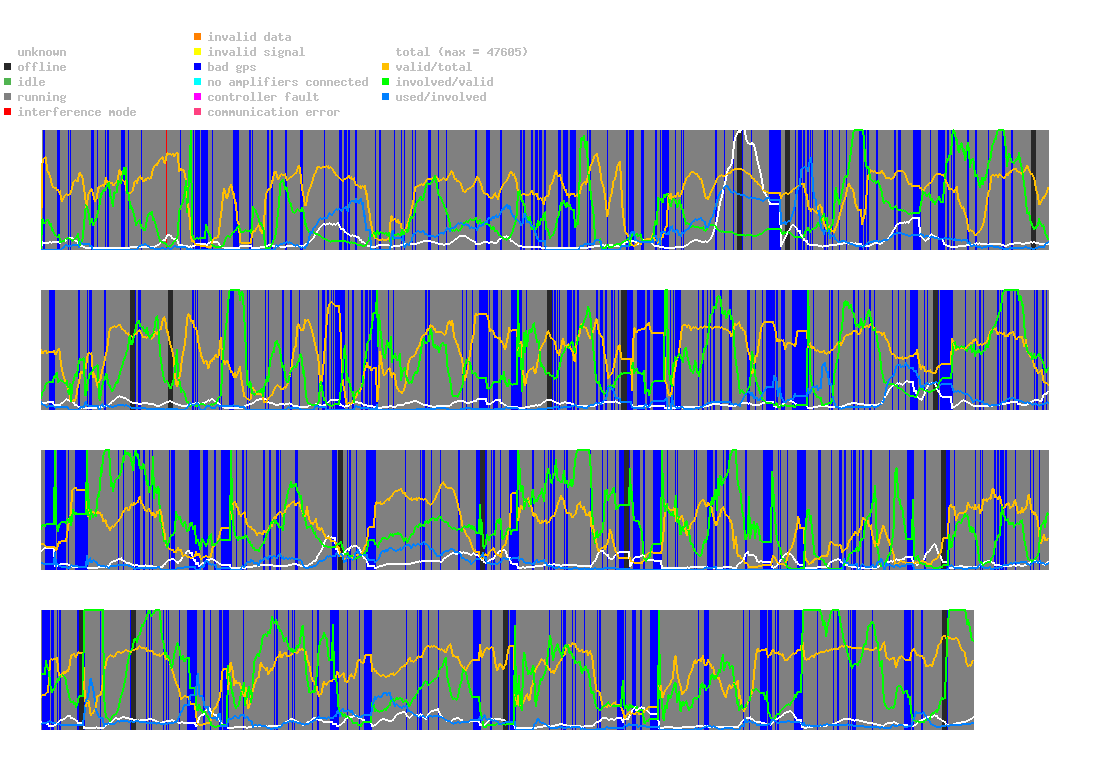Select the "used/involved" legend label
This screenshot has width=1095, height=764.
pyautogui.click(x=441, y=97)
